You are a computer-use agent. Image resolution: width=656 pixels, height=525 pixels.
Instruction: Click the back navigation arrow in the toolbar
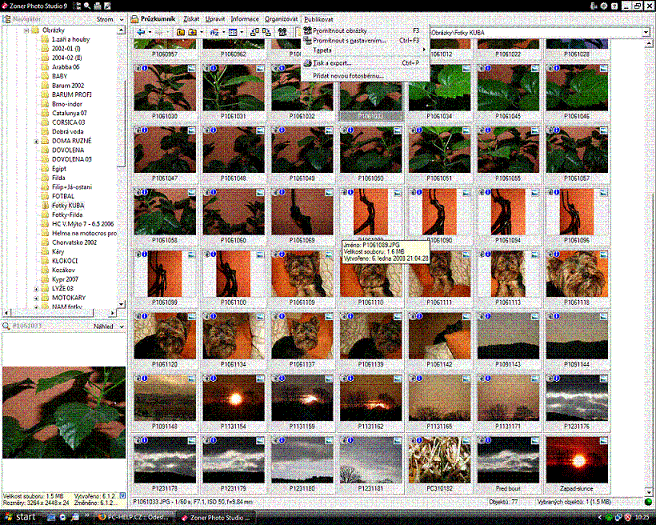(x=142, y=33)
